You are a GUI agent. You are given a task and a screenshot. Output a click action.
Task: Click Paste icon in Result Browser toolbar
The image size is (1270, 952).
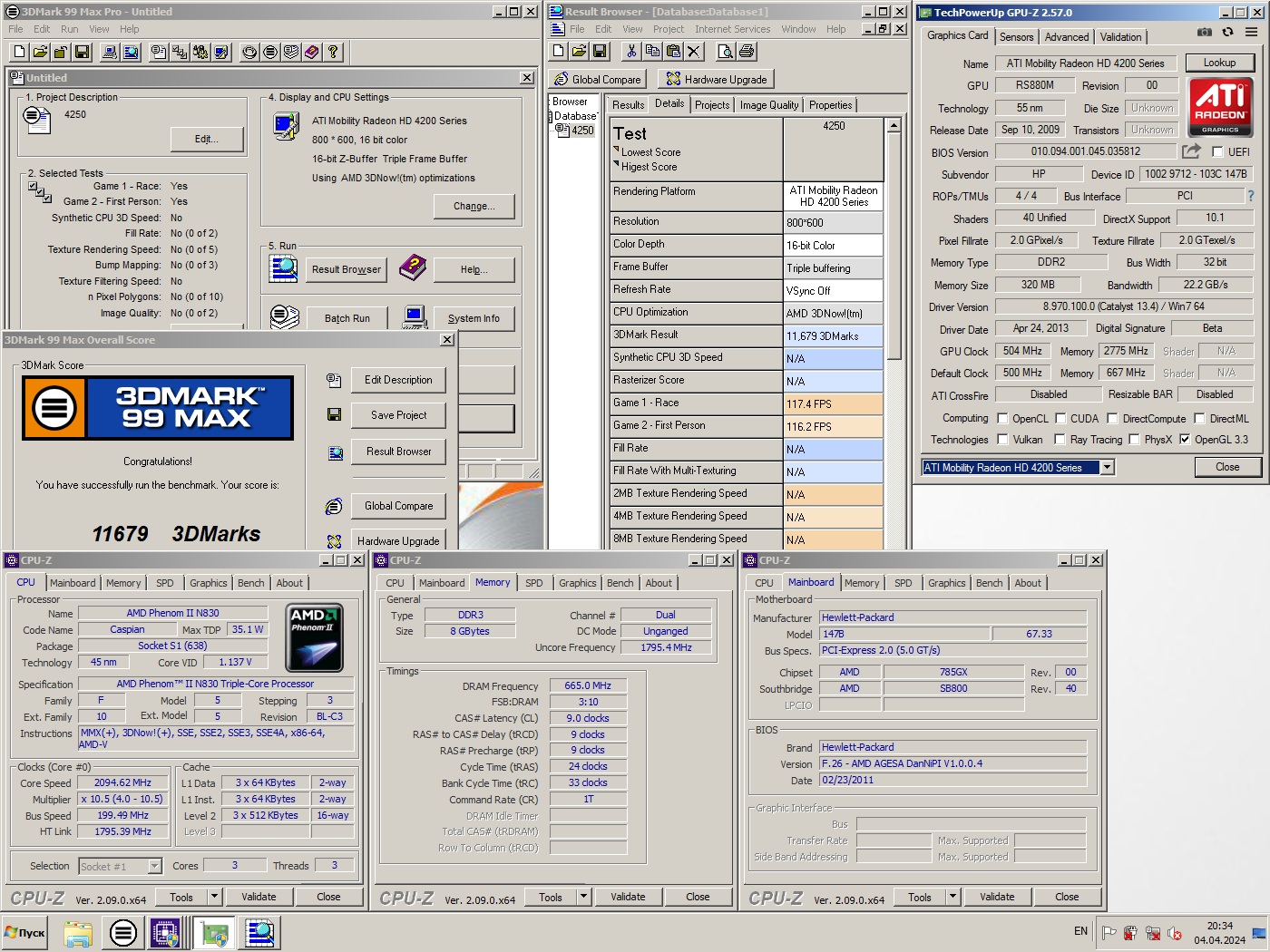tap(673, 52)
